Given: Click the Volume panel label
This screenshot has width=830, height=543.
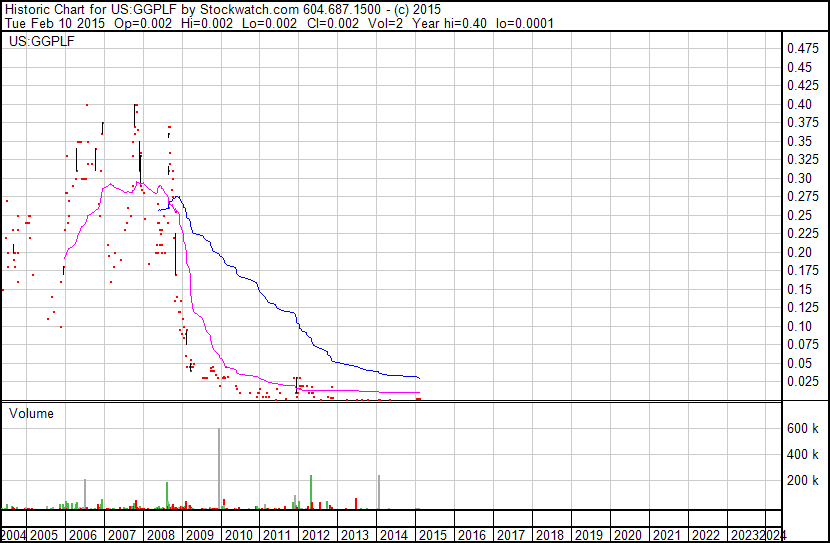Looking at the screenshot, I should pyautogui.click(x=31, y=413).
